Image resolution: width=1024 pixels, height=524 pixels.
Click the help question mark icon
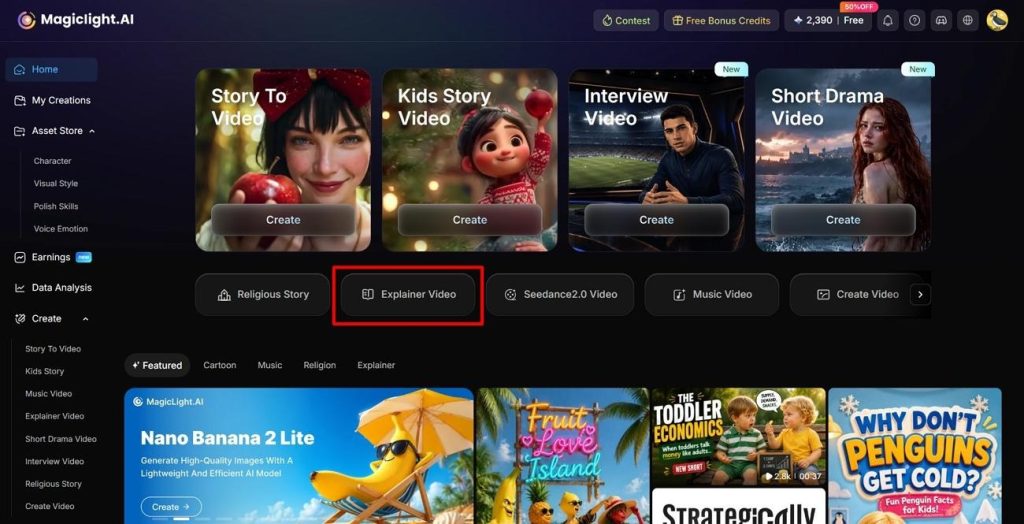tap(914, 20)
